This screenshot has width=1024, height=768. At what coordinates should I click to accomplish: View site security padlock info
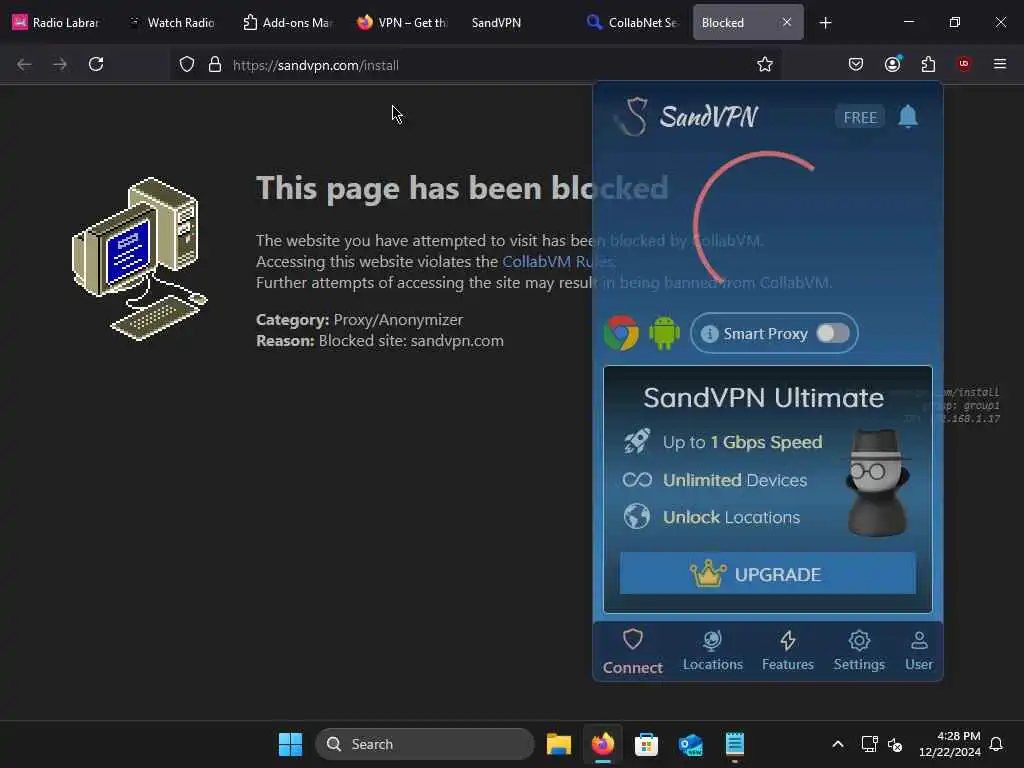click(215, 65)
